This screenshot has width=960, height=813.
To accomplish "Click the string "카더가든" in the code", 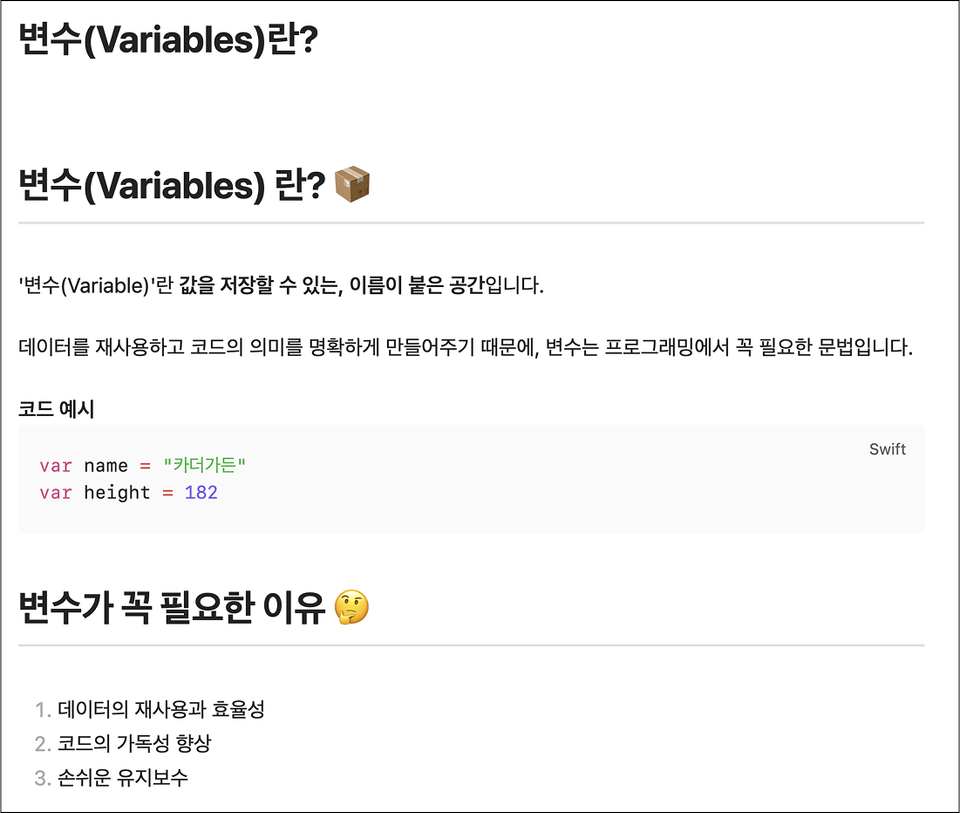I will click(204, 465).
